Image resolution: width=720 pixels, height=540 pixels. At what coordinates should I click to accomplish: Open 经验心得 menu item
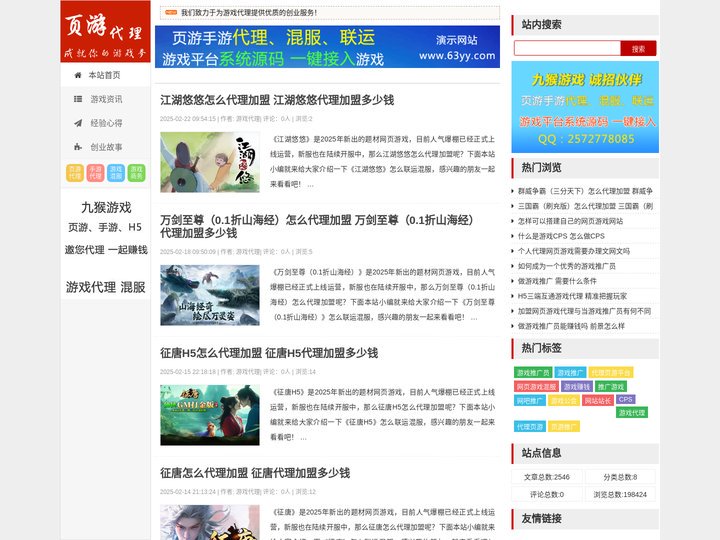tap(105, 123)
